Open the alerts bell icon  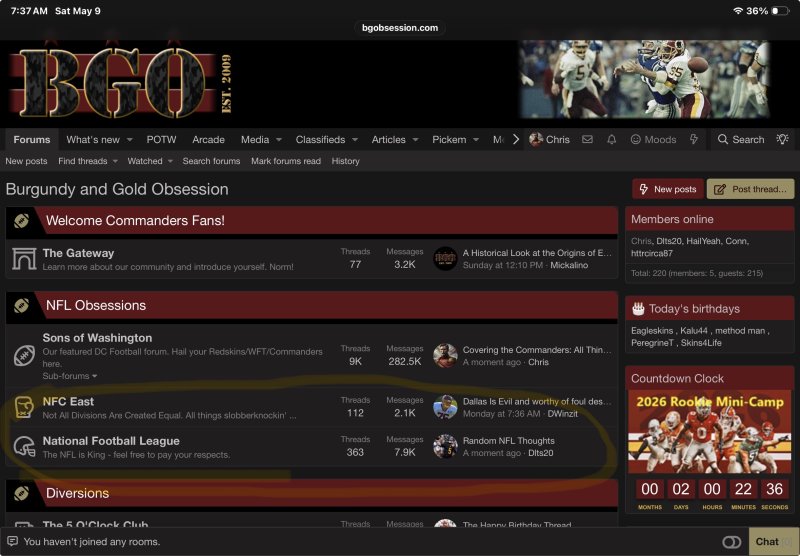point(611,139)
